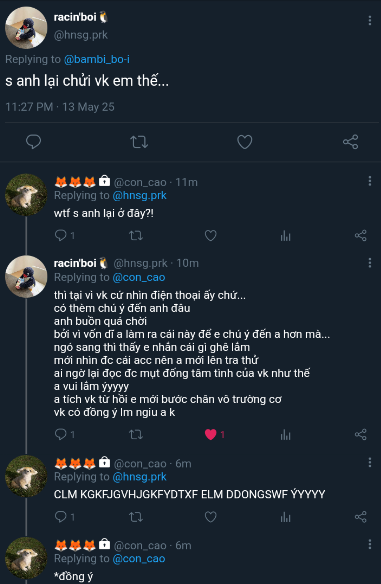Open @con_cao avatar on 11m reply
Image resolution: width=381 pixels, height=584 pixels.
click(26, 195)
